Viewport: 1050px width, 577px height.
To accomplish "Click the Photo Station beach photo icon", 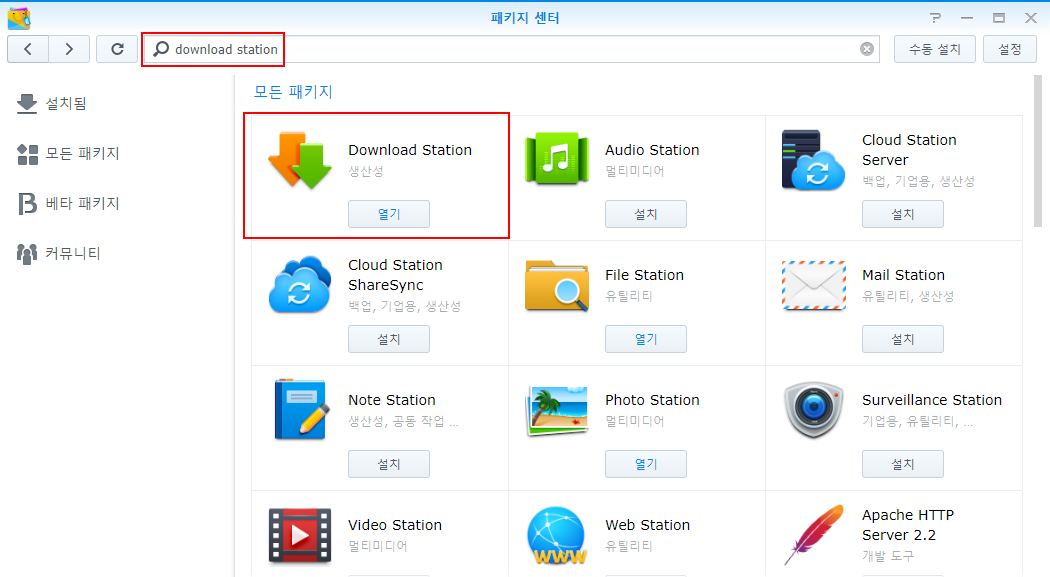I will tap(557, 410).
